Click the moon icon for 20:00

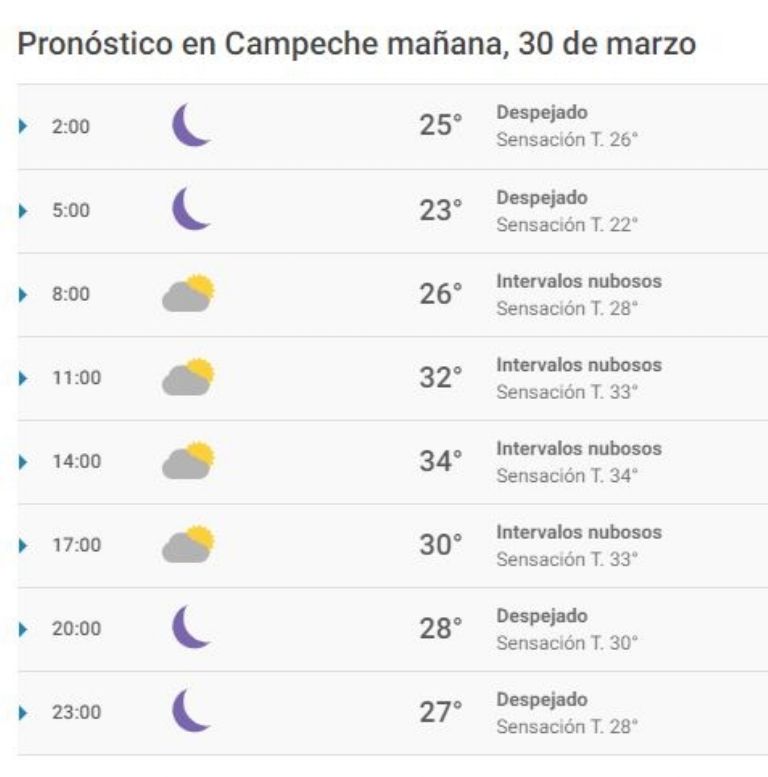[191, 627]
